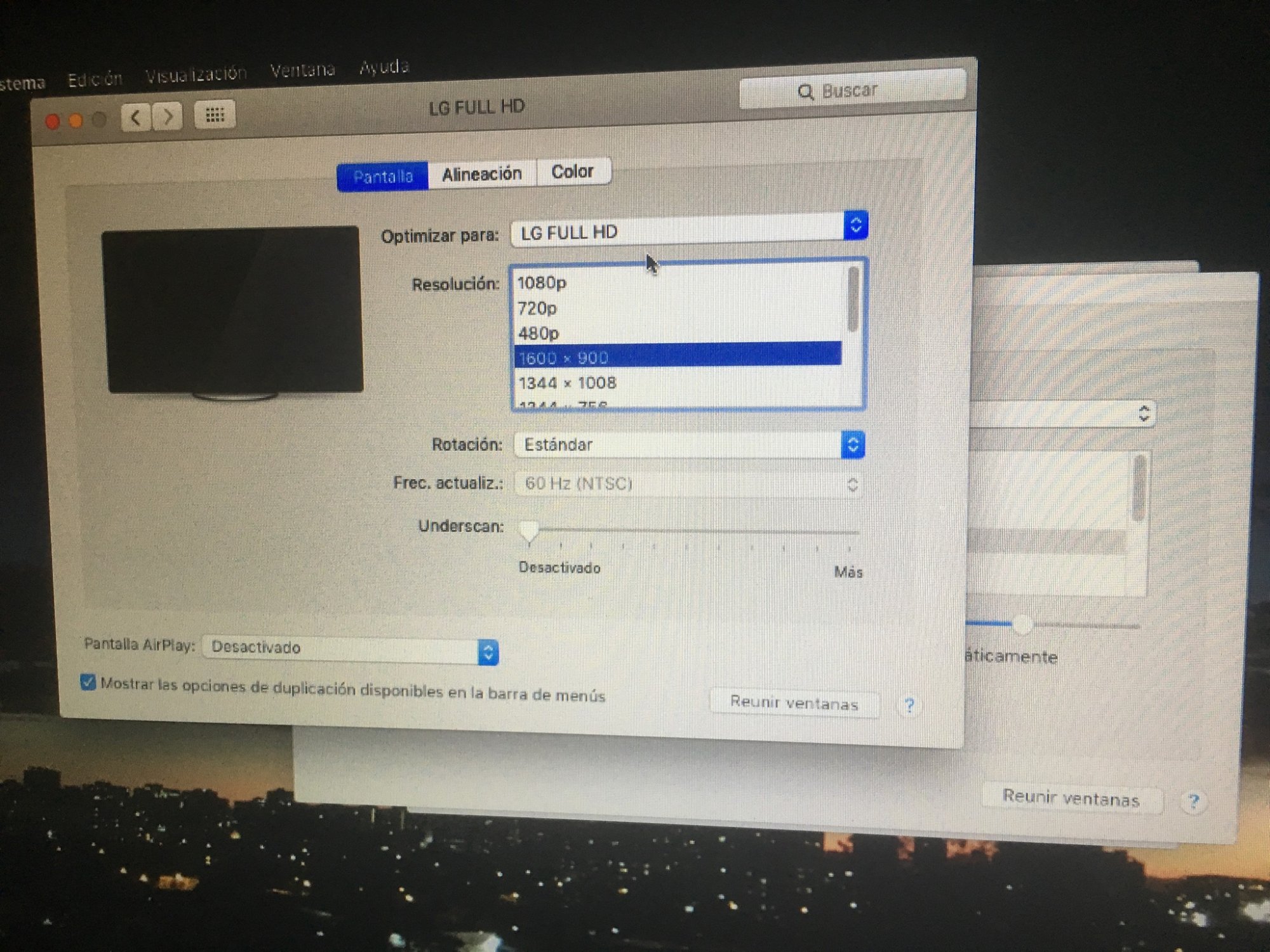1270x952 pixels.
Task: Click Reunir ventanas button in front window
Action: [x=794, y=703]
